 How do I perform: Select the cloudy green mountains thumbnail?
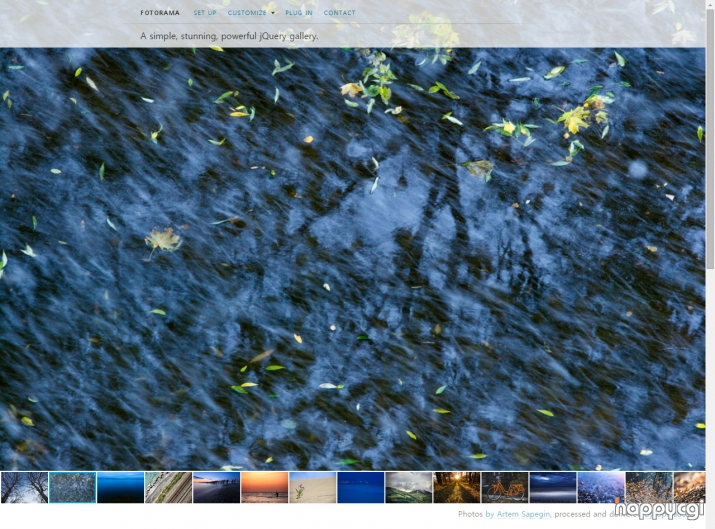409,488
